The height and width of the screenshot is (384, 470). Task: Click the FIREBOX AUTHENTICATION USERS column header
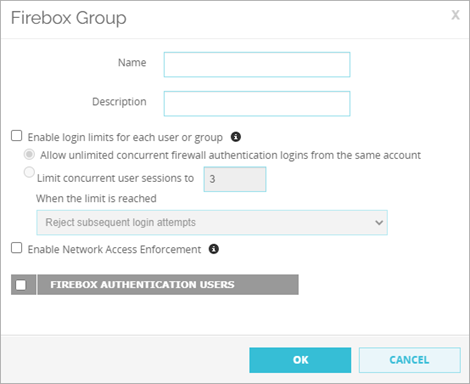tap(168, 285)
